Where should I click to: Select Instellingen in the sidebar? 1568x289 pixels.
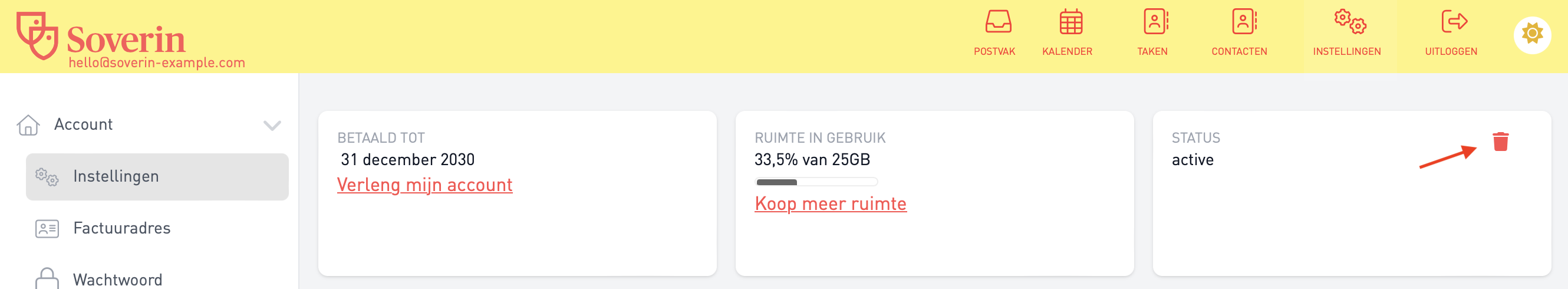point(157,176)
